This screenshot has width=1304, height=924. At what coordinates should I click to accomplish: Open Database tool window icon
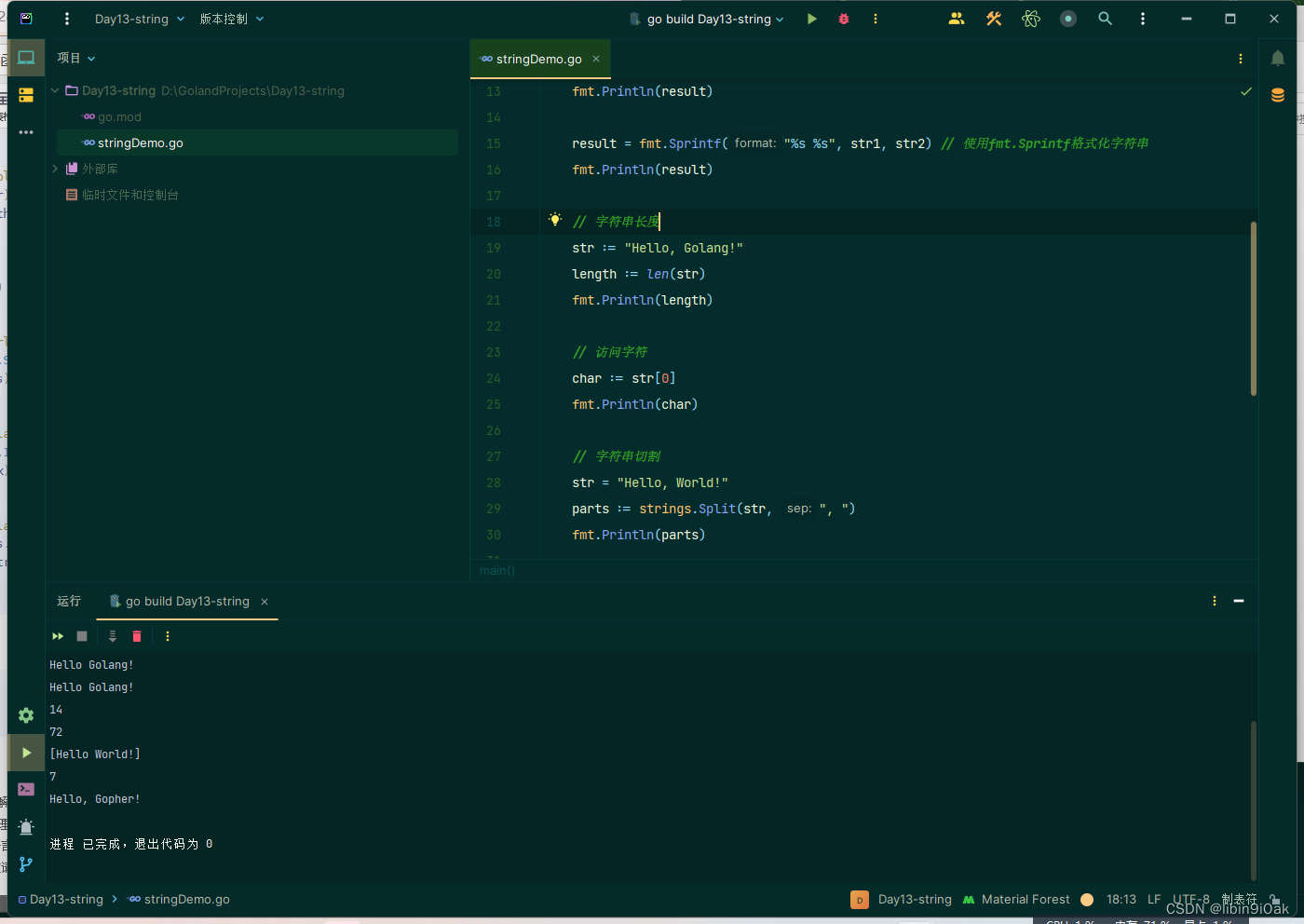pyautogui.click(x=1278, y=95)
